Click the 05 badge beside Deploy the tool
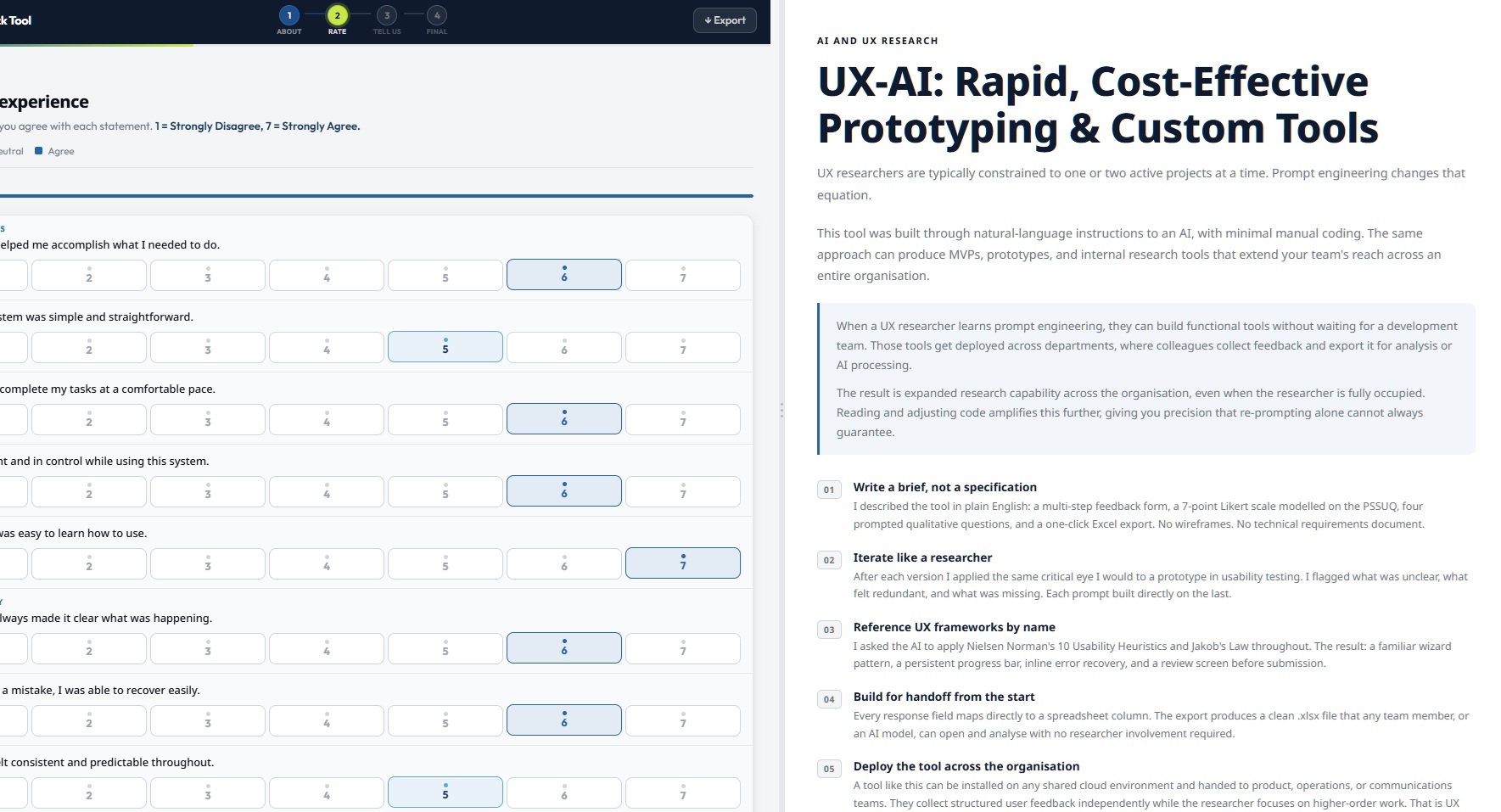The image size is (1501, 812). click(829, 769)
